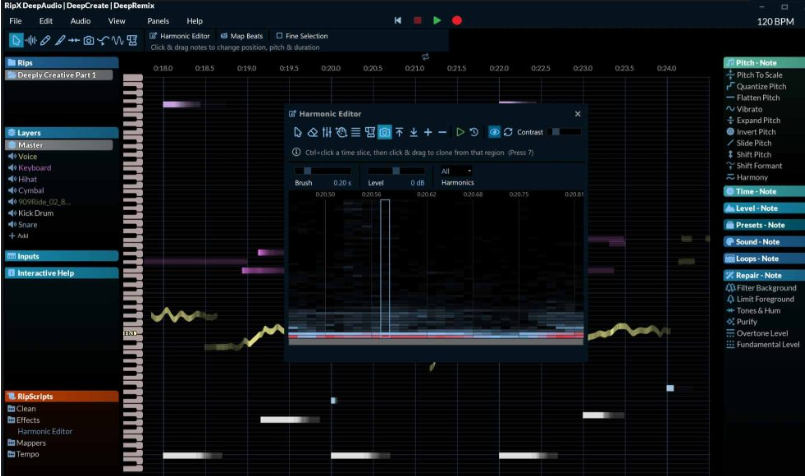Select the Deeply Creative Part 1 rip
Viewport: 805px width, 476px height.
pos(59,75)
